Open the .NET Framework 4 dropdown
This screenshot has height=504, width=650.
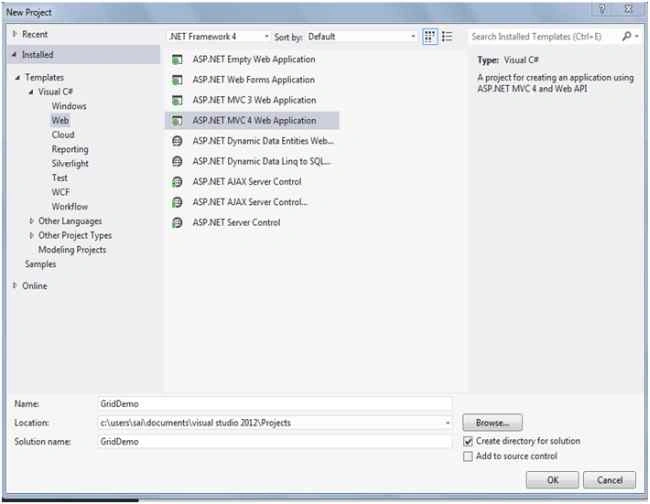tap(219, 36)
